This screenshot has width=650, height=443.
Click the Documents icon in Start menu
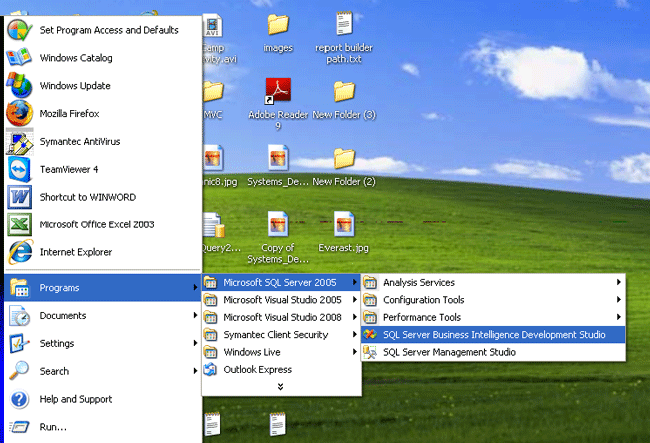[19, 316]
